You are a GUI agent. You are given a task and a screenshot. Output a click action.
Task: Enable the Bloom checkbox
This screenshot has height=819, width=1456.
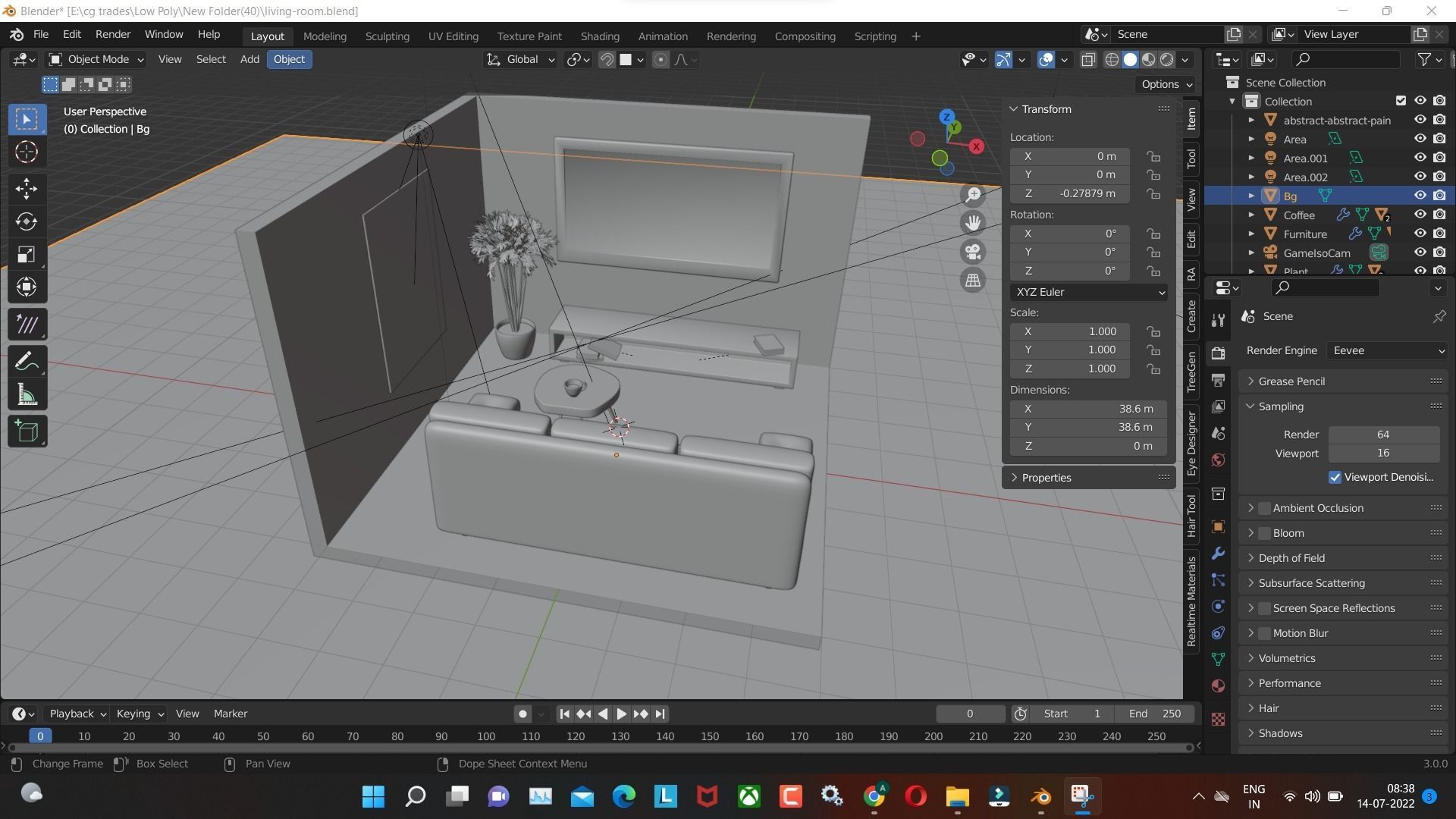(1264, 533)
